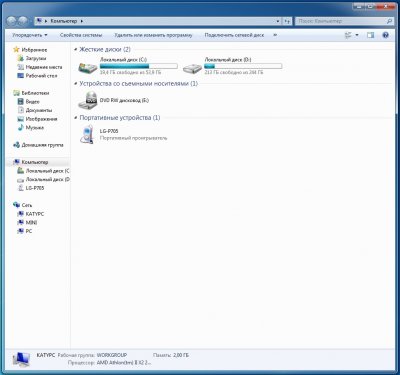Open the view options dropdown arrow
The height and width of the screenshot is (375, 400).
tap(357, 35)
